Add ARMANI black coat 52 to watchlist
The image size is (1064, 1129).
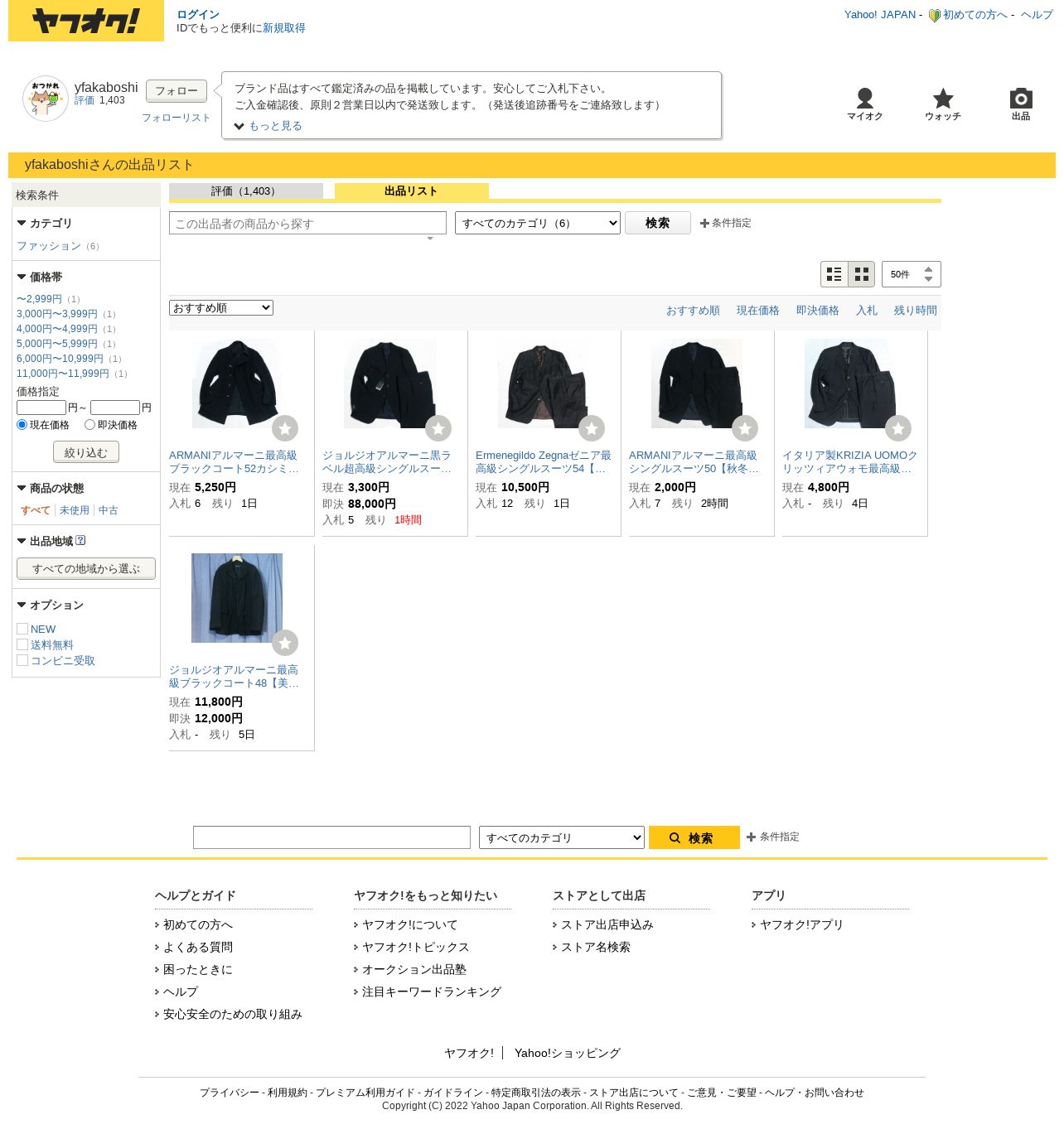(285, 428)
